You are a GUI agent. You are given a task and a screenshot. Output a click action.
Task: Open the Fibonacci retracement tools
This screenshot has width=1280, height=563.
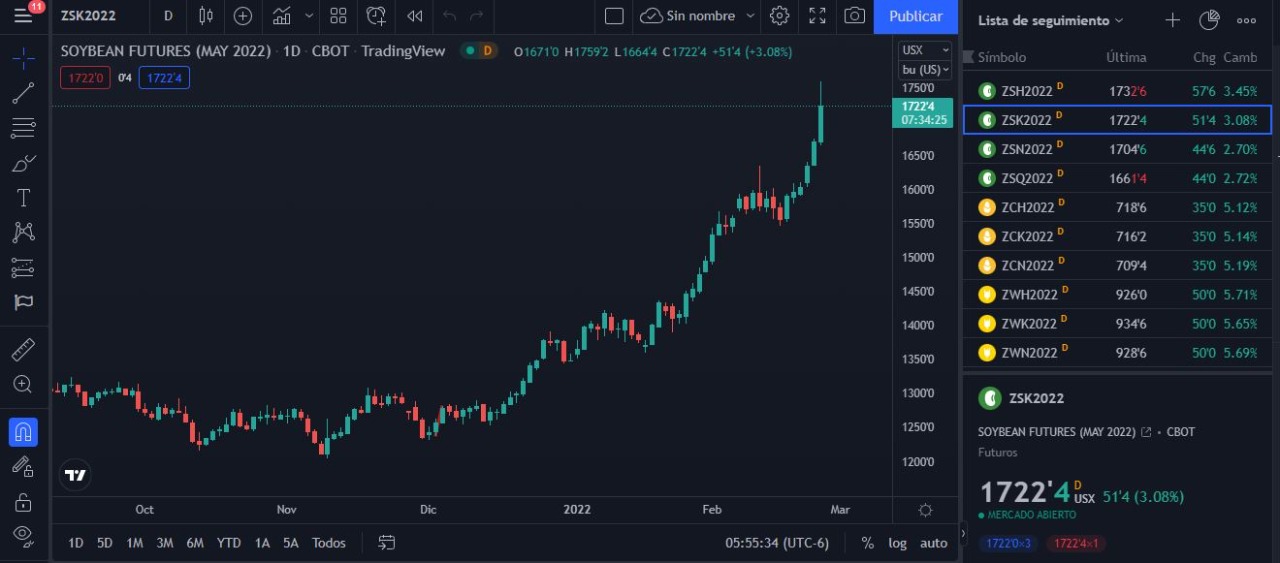[23, 128]
